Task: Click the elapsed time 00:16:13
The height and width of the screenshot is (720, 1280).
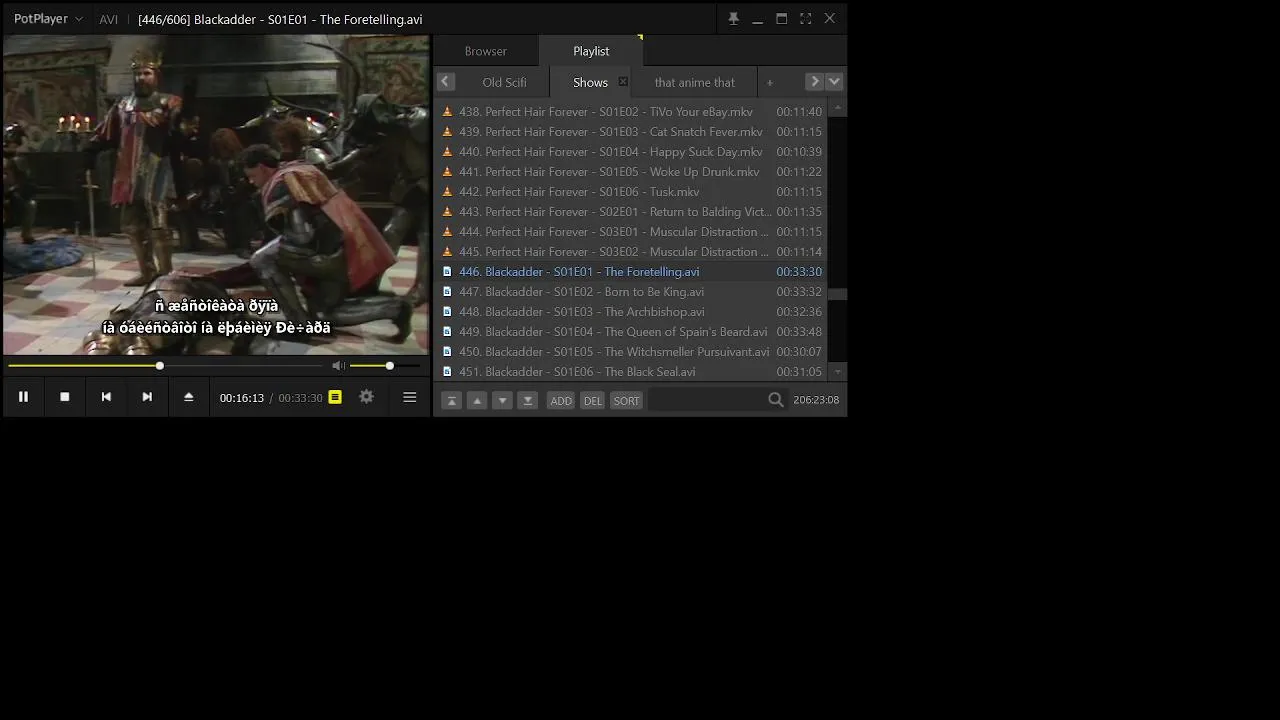Action: (x=242, y=398)
